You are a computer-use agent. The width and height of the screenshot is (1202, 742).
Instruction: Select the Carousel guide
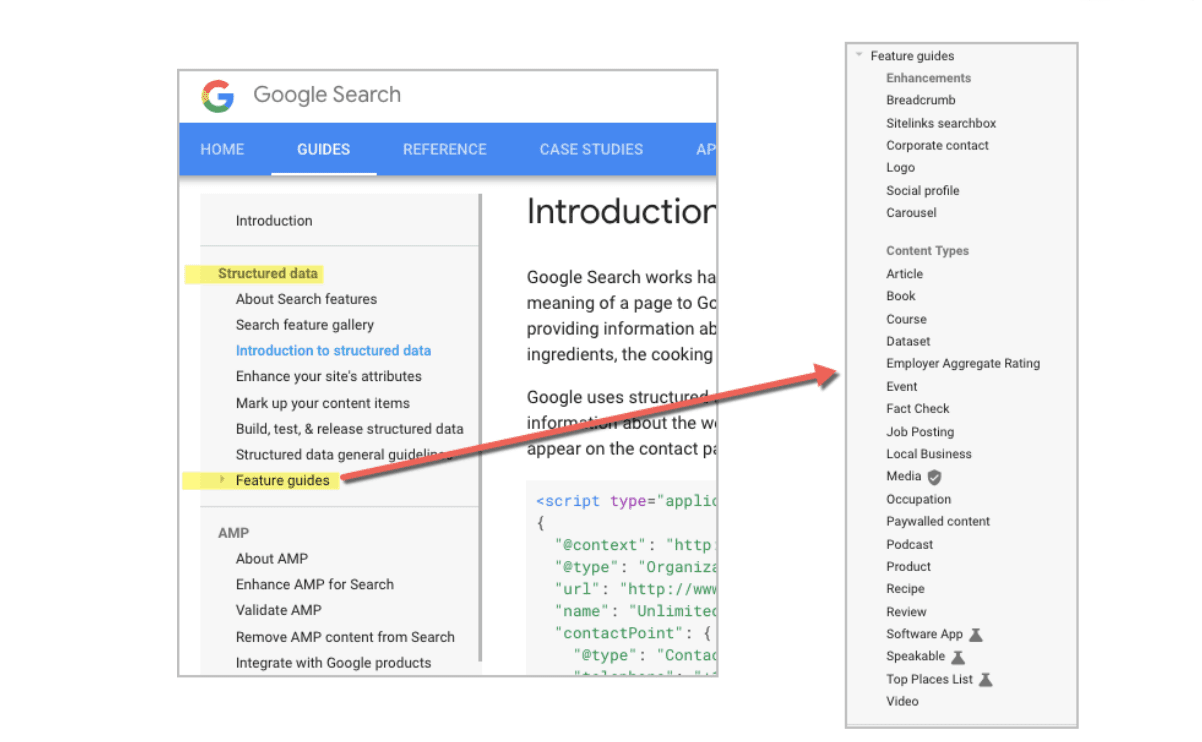pos(911,212)
